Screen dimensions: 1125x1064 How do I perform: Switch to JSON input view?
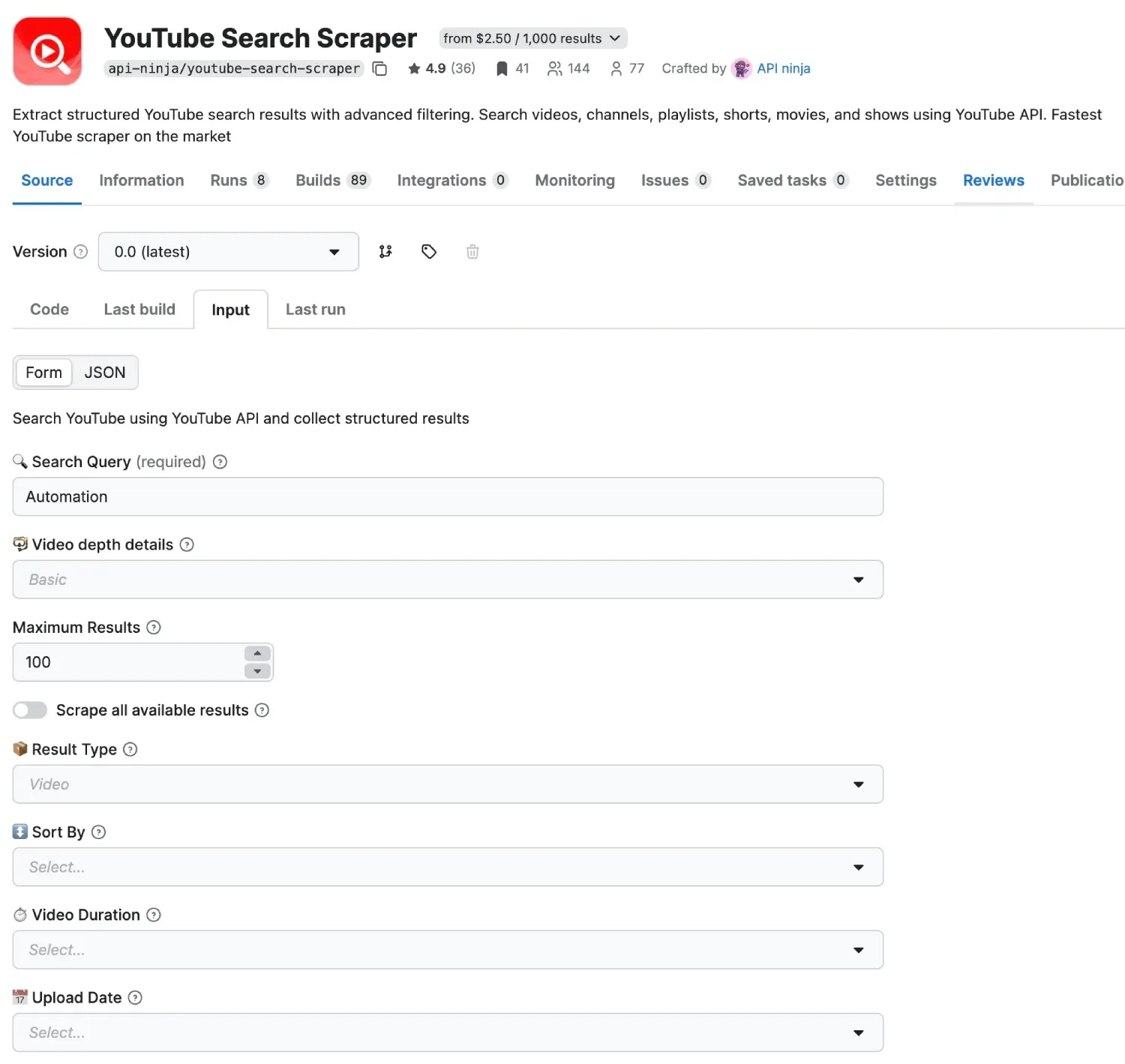(x=104, y=372)
